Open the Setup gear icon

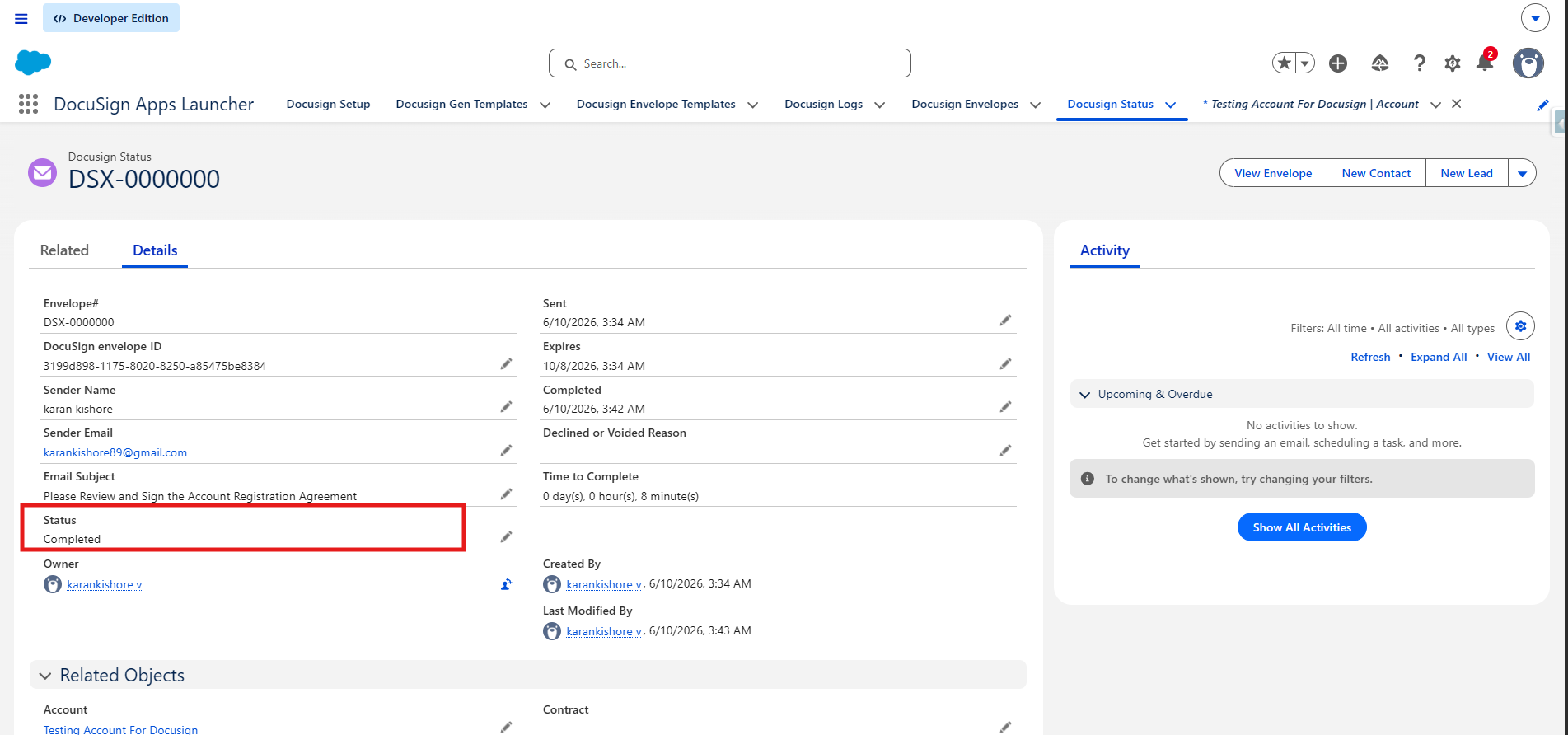(x=1453, y=63)
